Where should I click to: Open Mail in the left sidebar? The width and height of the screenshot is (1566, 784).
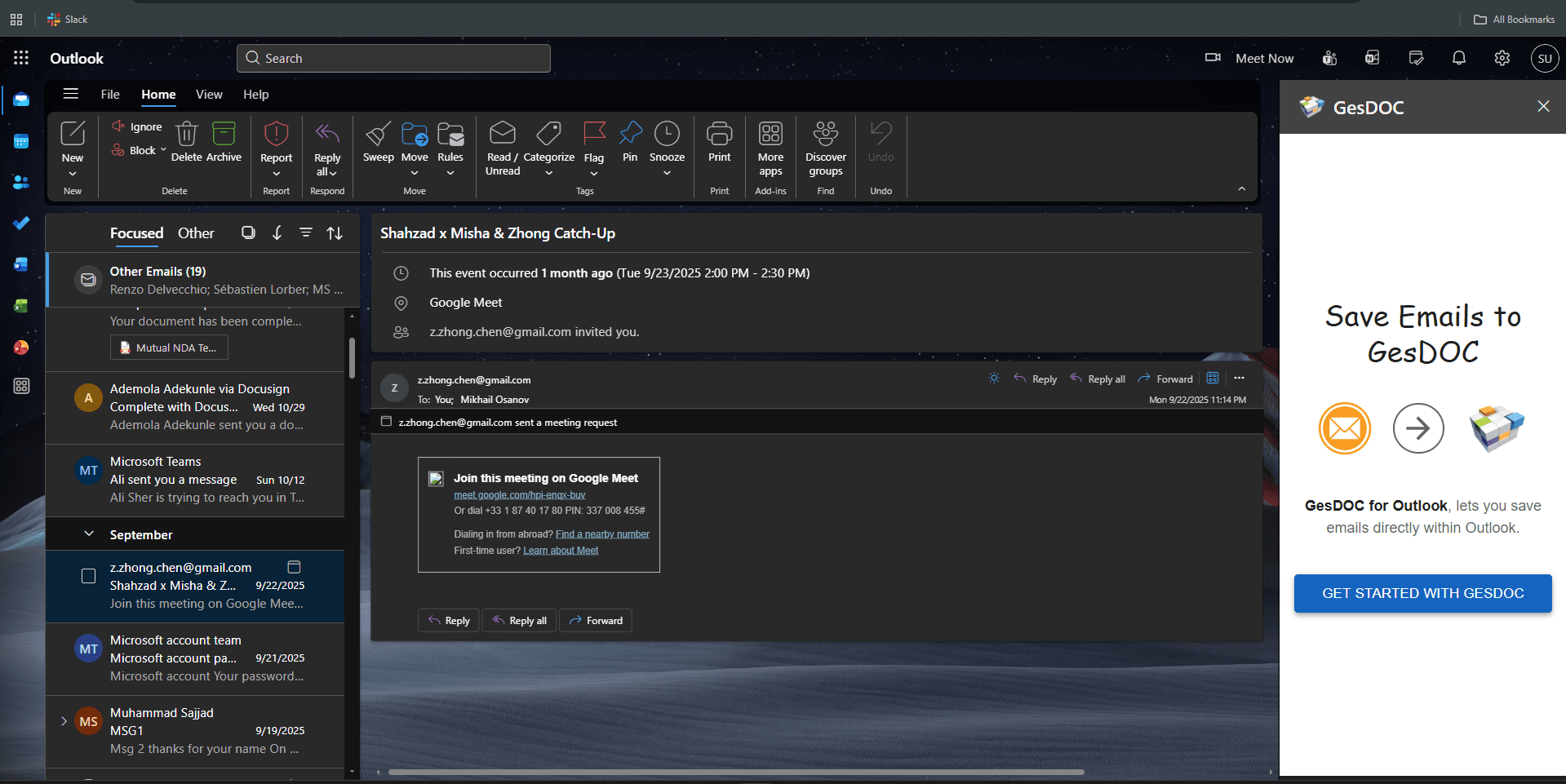coord(21,100)
